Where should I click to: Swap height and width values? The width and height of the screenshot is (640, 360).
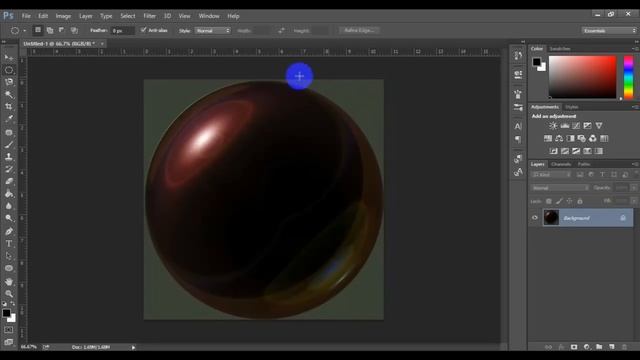281,31
